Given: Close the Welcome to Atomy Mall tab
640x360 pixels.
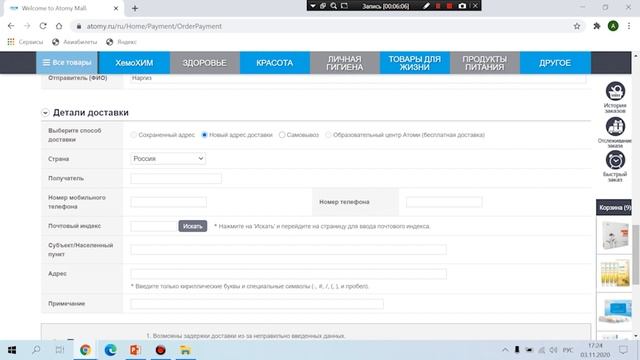Looking at the screenshot, I should click(116, 8).
